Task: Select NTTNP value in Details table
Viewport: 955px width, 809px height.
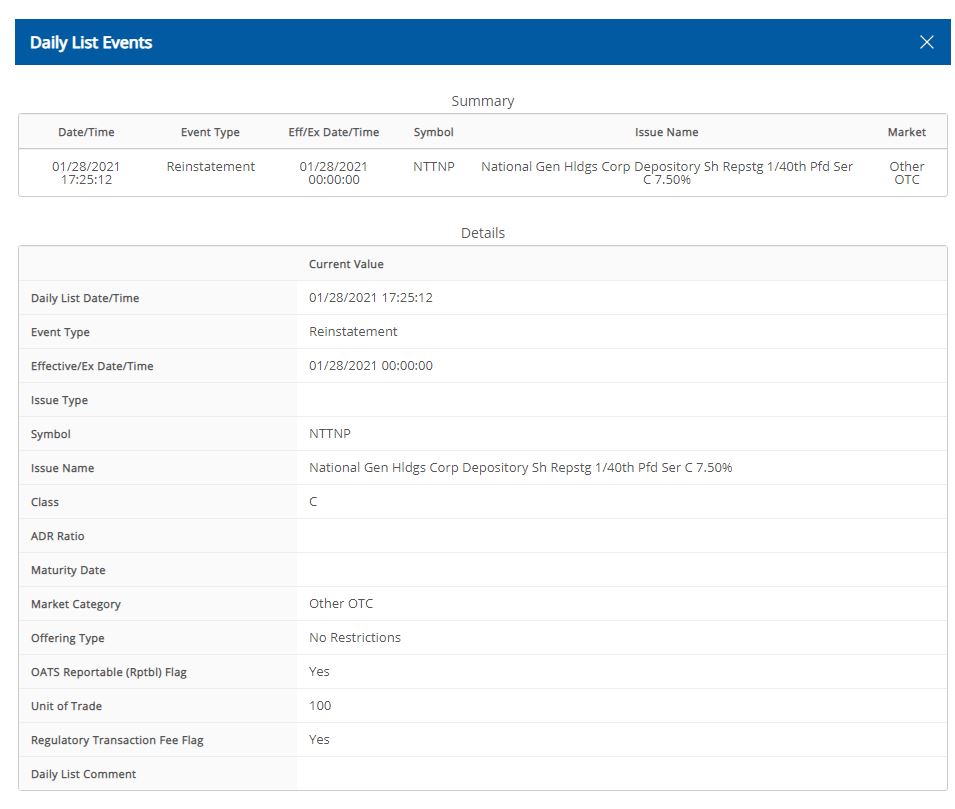Action: pos(329,434)
